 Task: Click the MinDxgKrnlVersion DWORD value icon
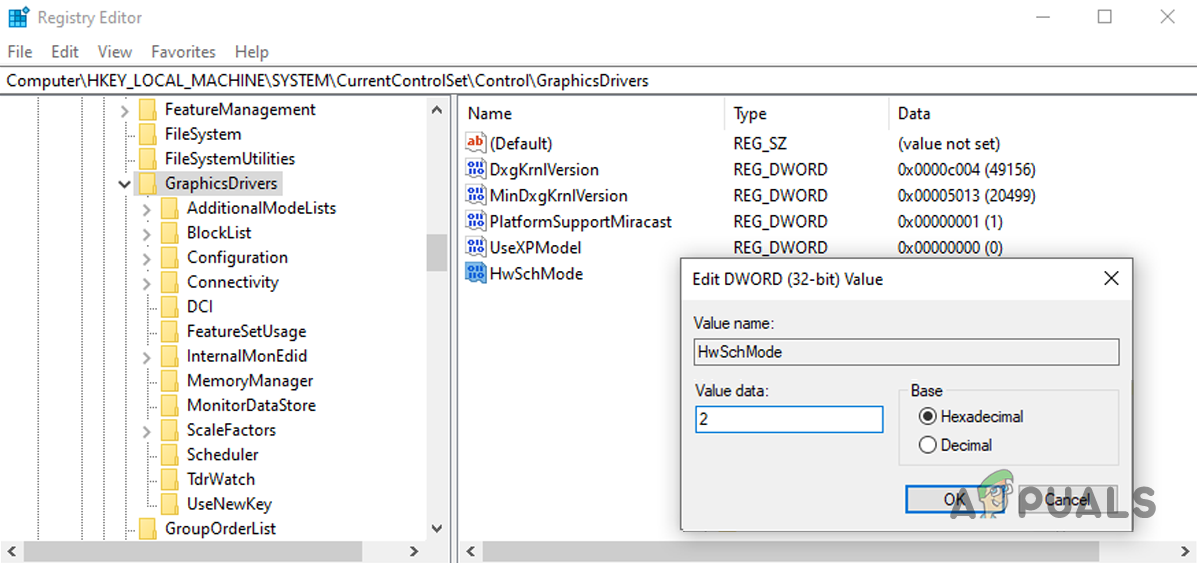[x=476, y=196]
